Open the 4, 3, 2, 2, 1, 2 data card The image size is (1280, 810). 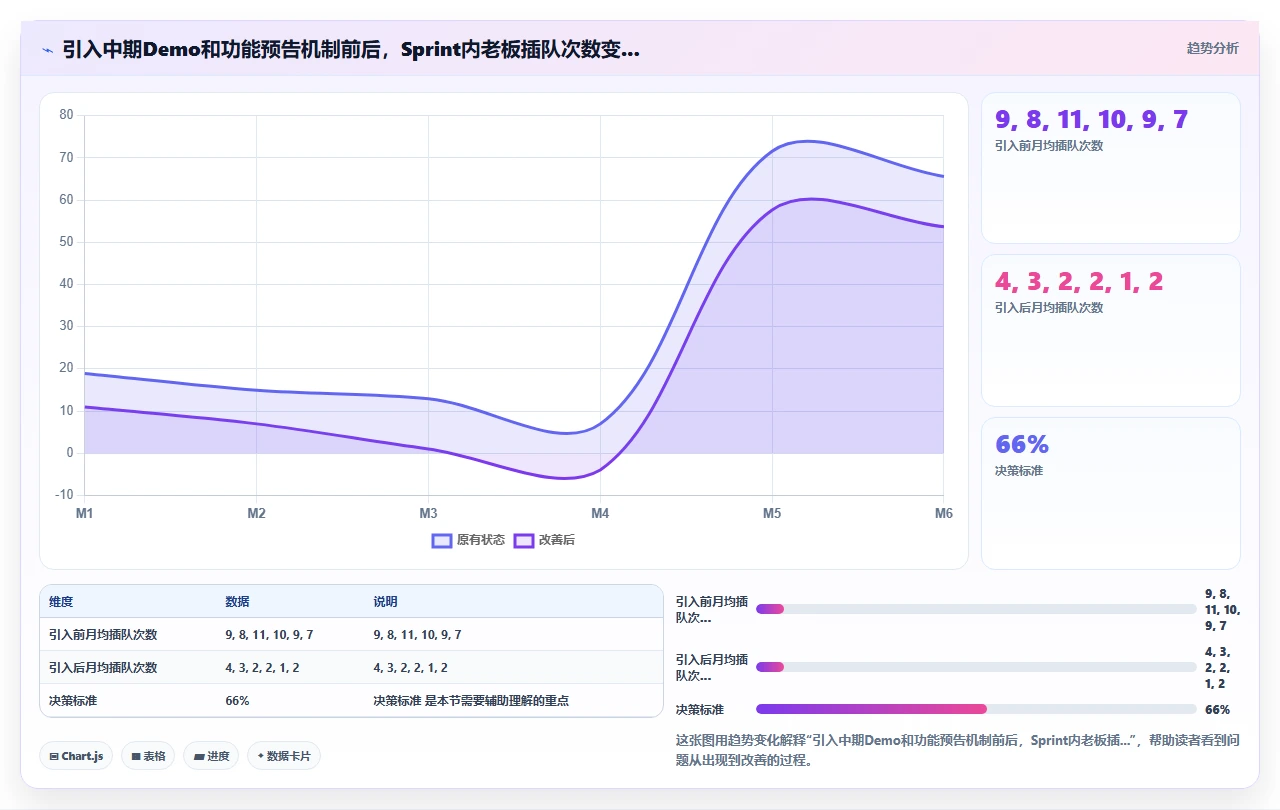point(1111,331)
